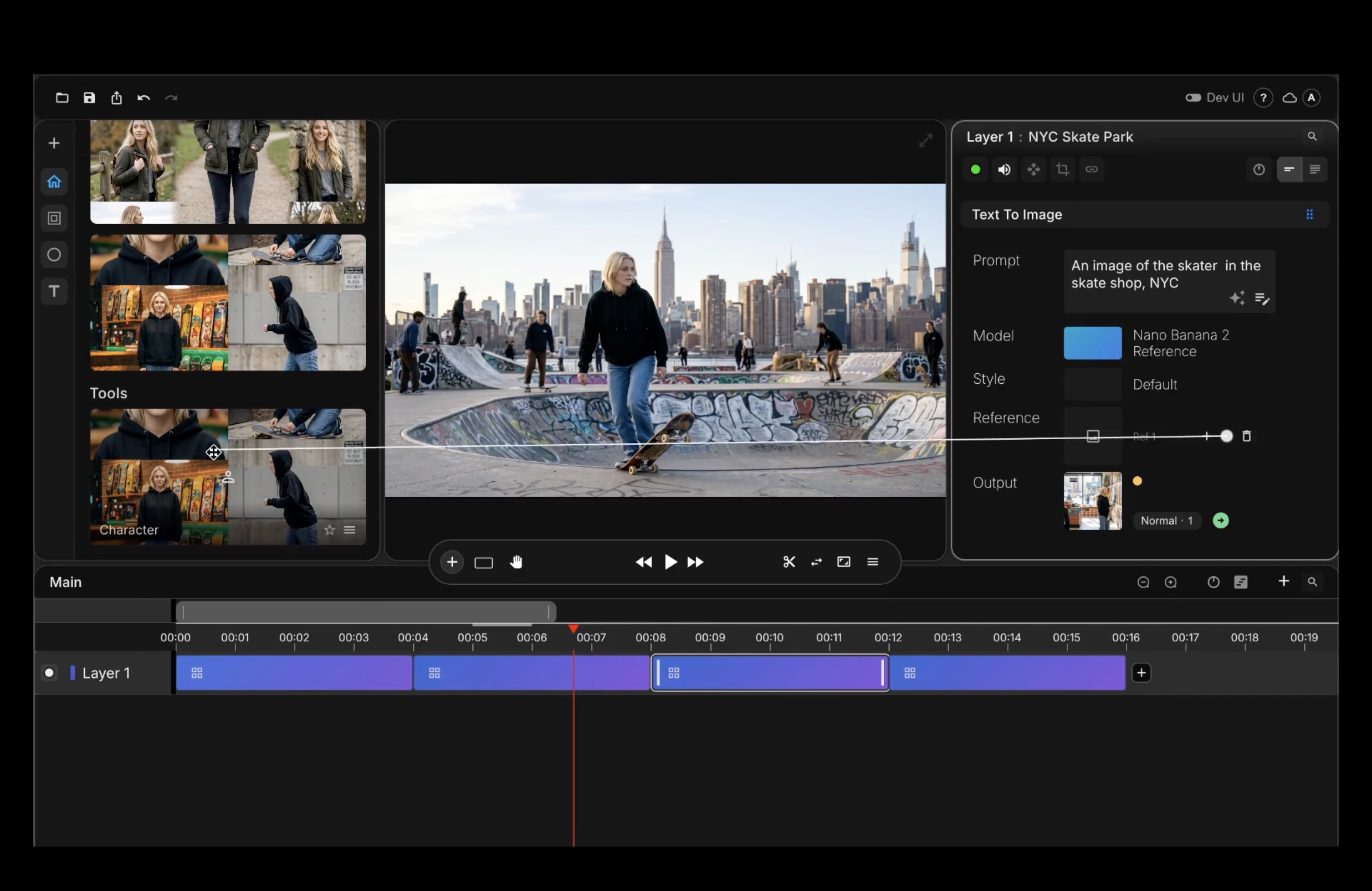Image resolution: width=1372 pixels, height=891 pixels.
Task: Search within the Layer 1 properties panel
Action: (1312, 137)
